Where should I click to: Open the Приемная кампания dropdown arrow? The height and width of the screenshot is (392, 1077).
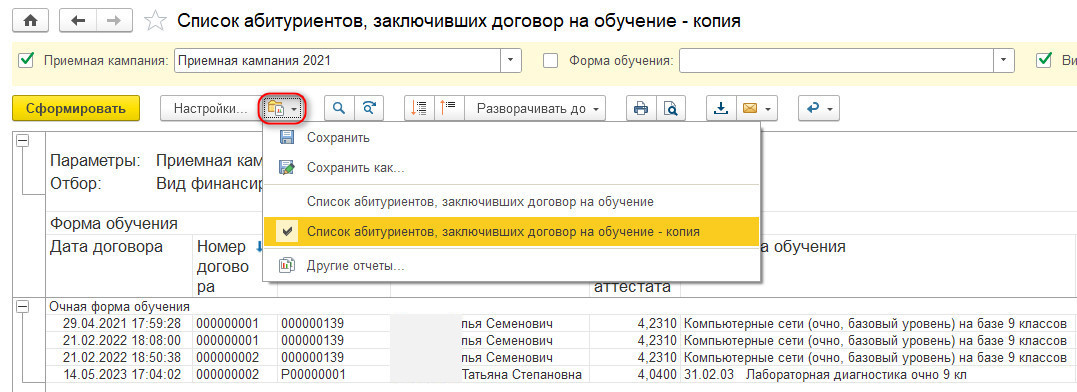coord(510,60)
